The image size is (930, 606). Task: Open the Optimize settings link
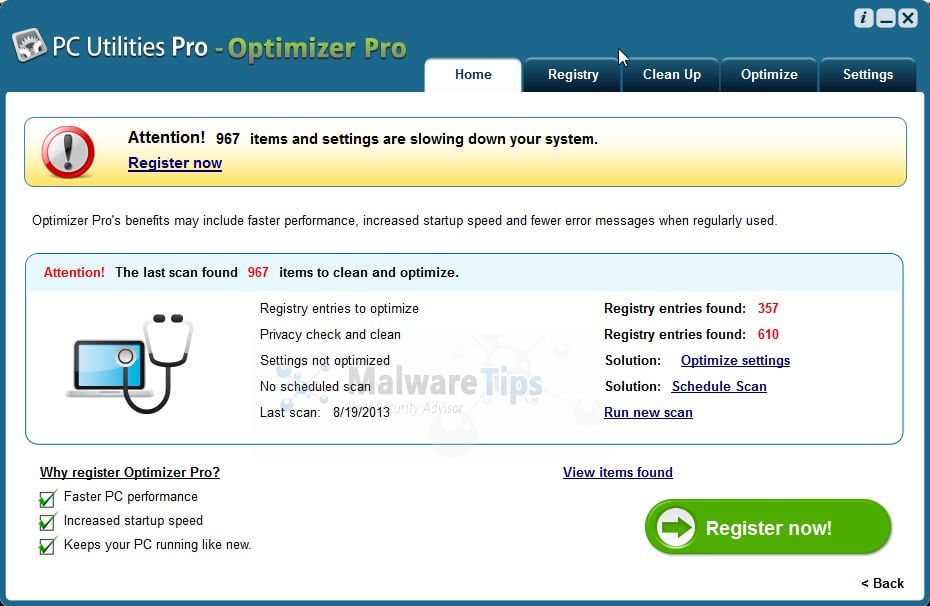click(x=735, y=361)
